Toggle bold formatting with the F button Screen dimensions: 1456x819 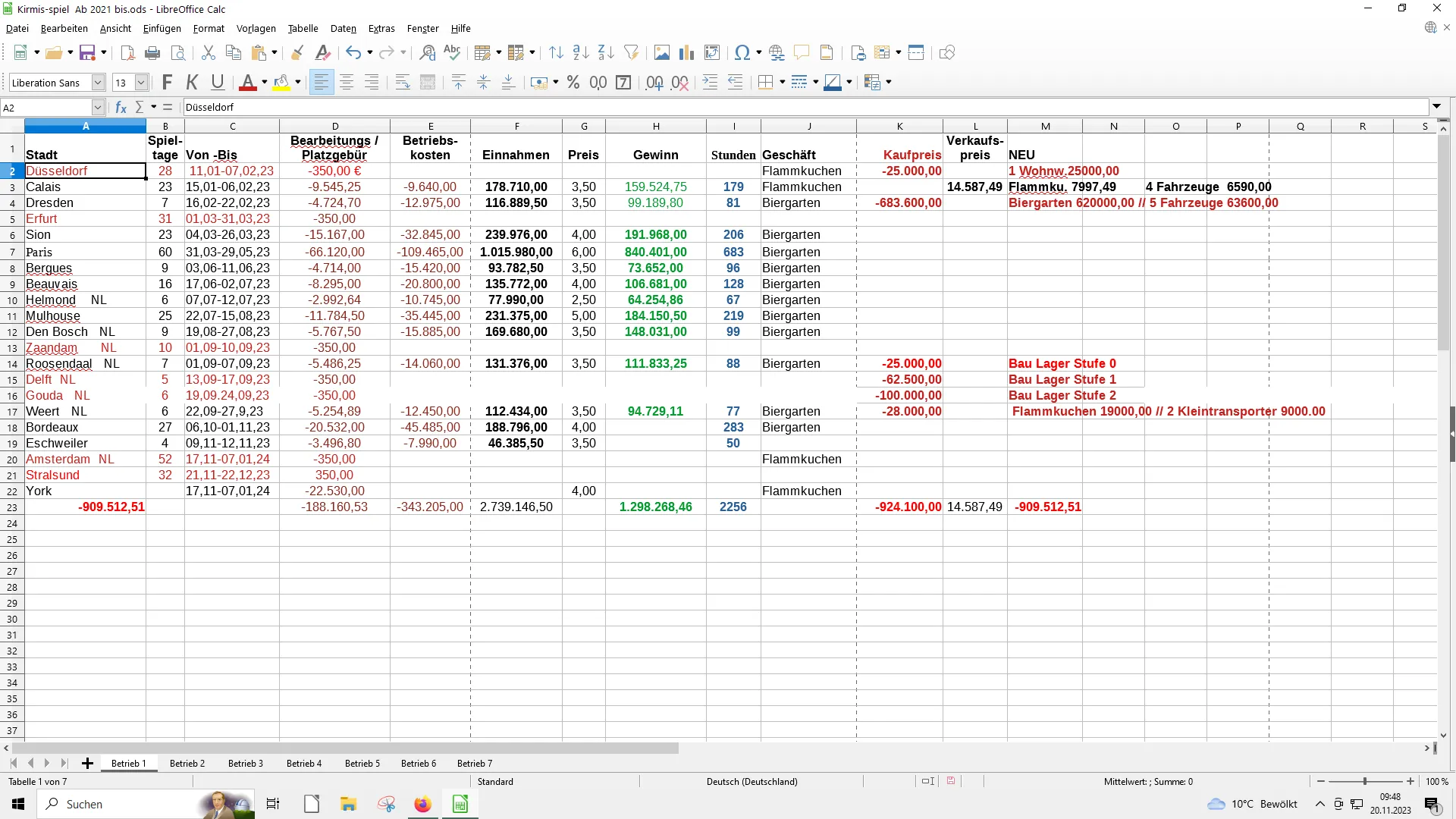coord(168,83)
